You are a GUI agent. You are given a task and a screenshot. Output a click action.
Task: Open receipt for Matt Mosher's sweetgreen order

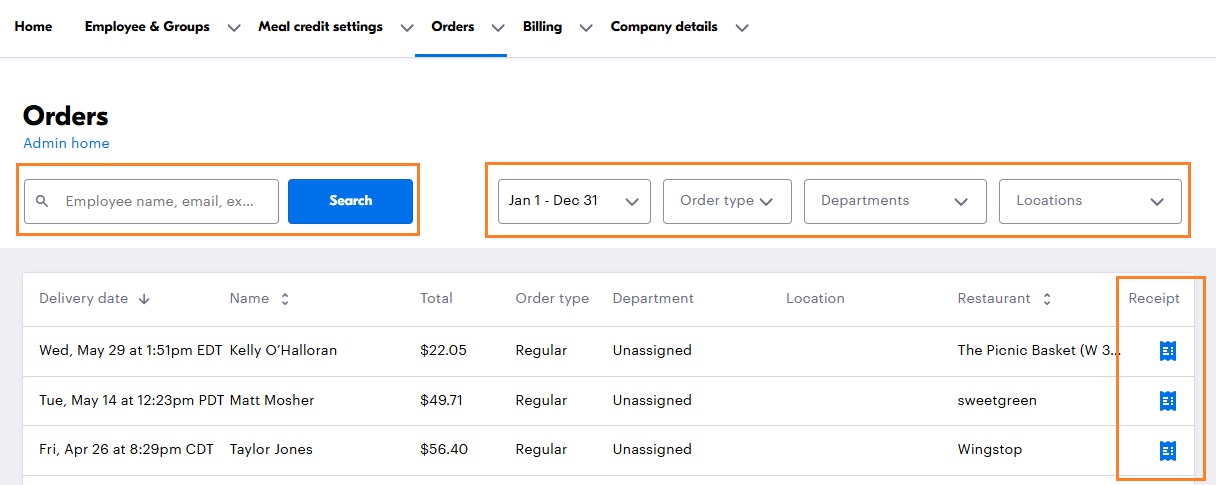click(1166, 401)
